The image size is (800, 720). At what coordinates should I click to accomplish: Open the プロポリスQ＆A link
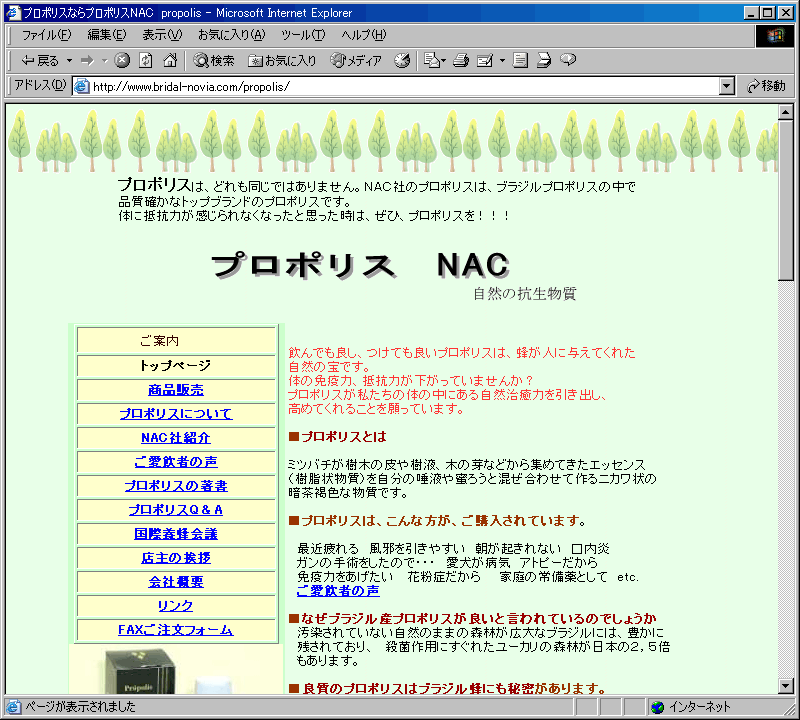coord(176,510)
